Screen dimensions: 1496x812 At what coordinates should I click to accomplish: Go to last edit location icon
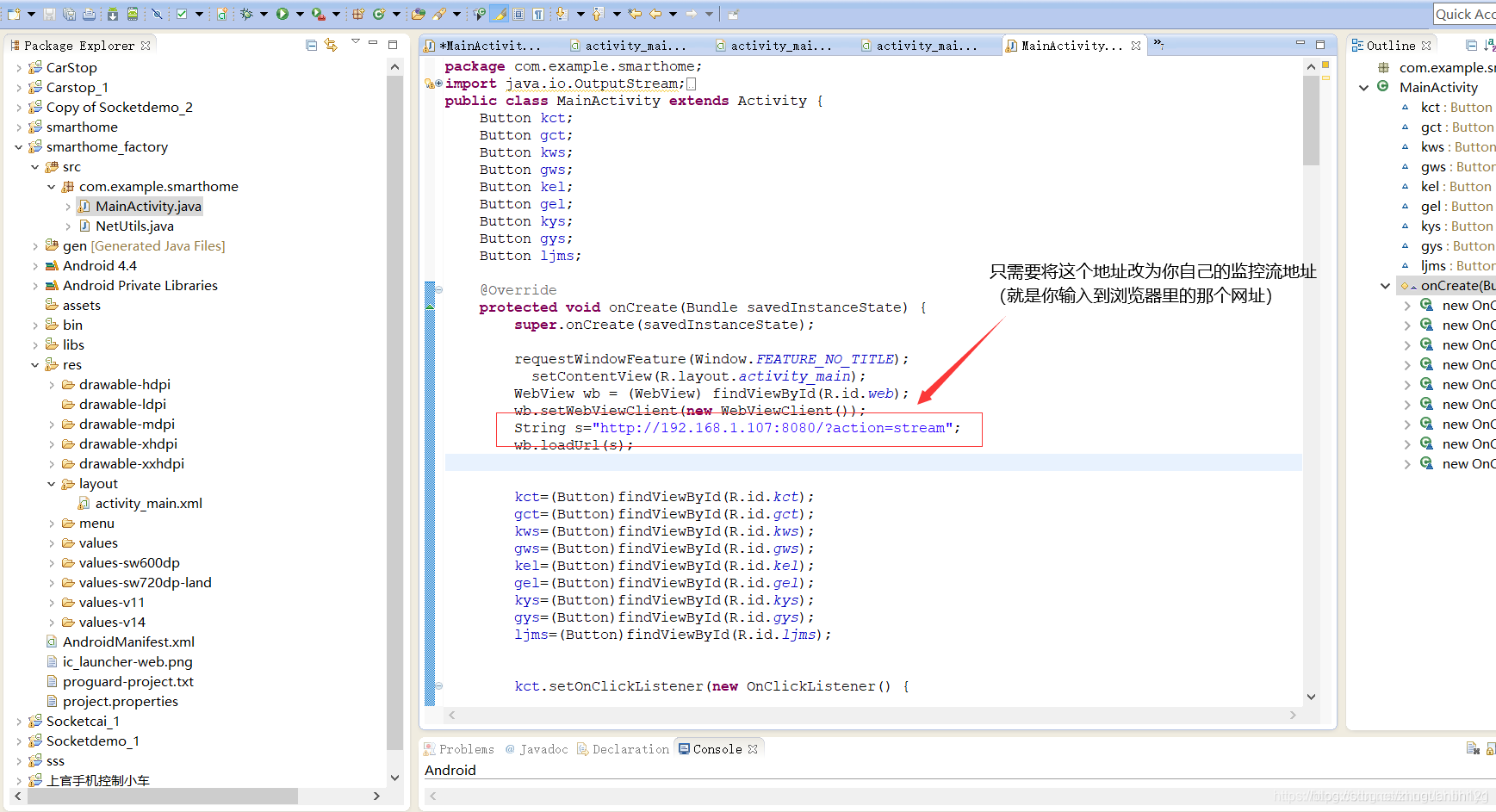click(x=634, y=14)
